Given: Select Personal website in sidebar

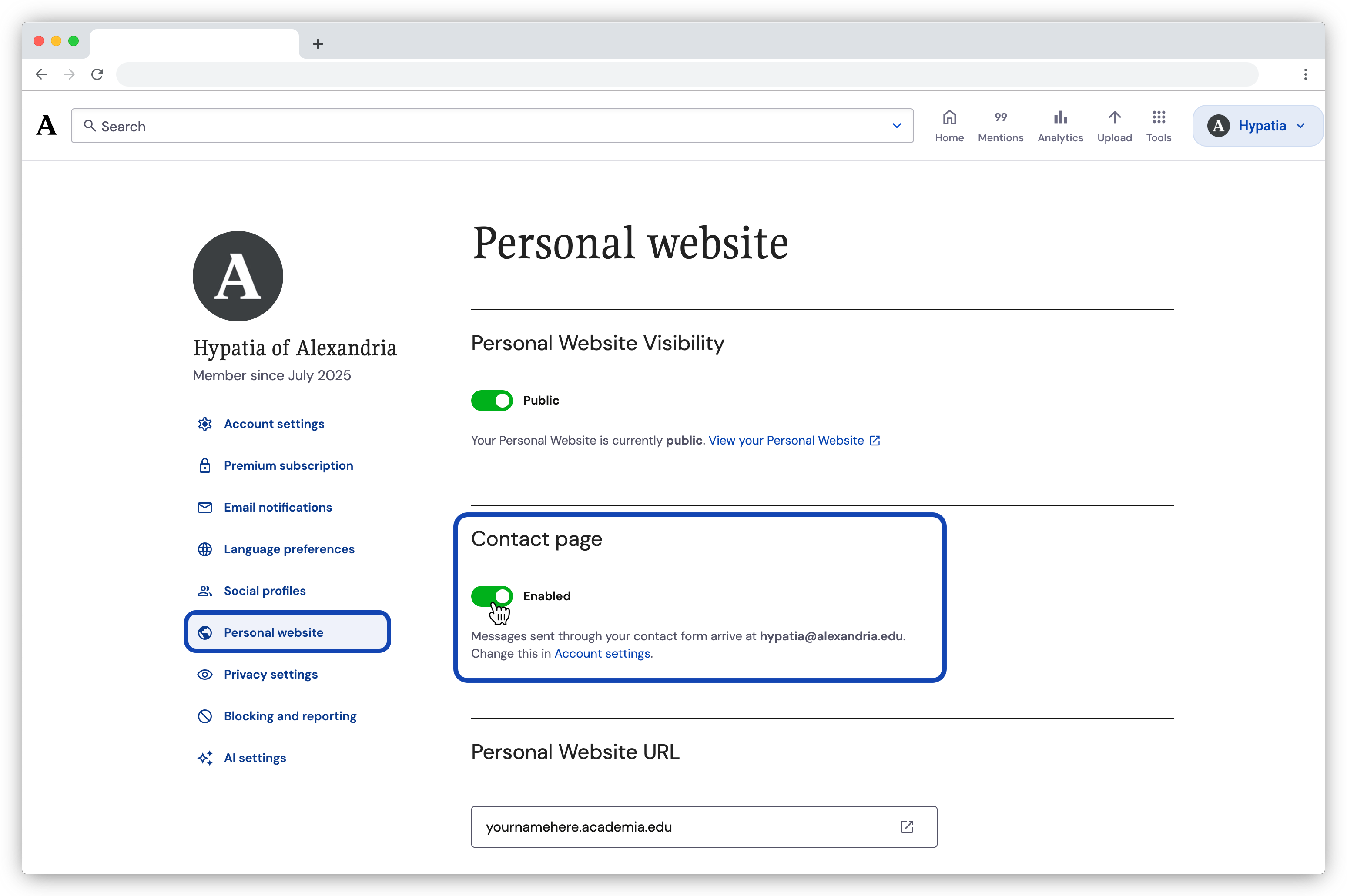Looking at the screenshot, I should coord(288,632).
